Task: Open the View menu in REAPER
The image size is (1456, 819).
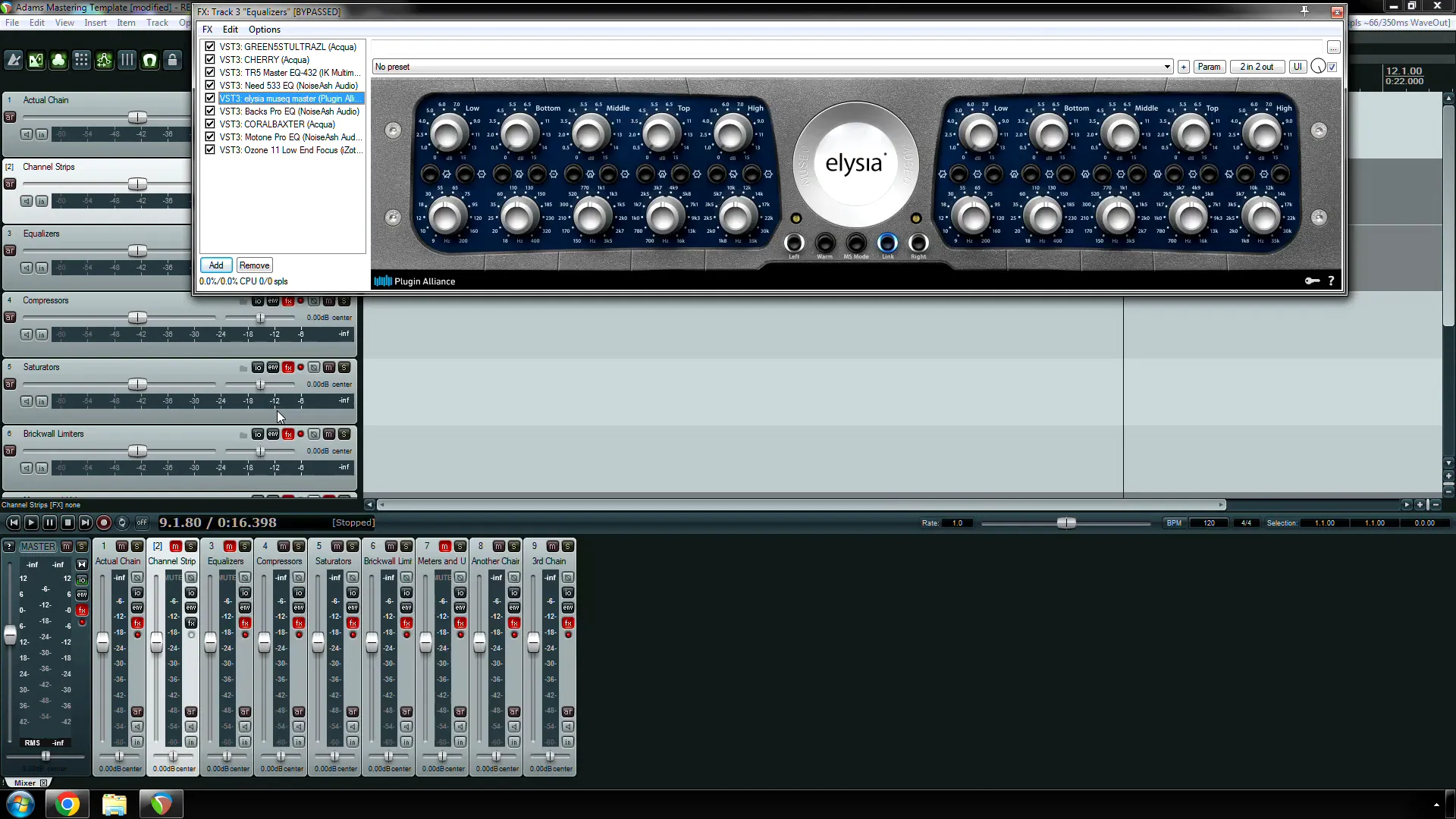Action: (x=64, y=23)
